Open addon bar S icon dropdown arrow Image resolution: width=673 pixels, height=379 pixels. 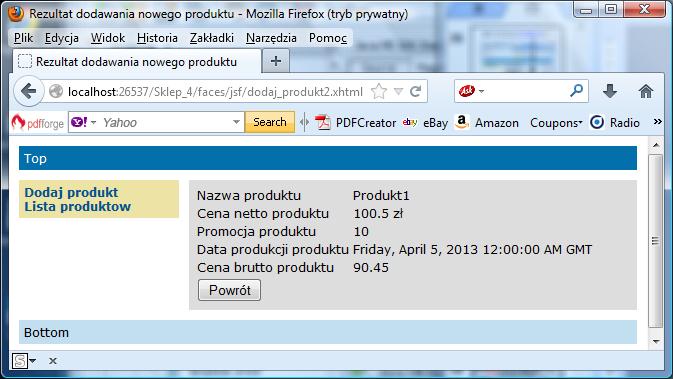pos(33,361)
